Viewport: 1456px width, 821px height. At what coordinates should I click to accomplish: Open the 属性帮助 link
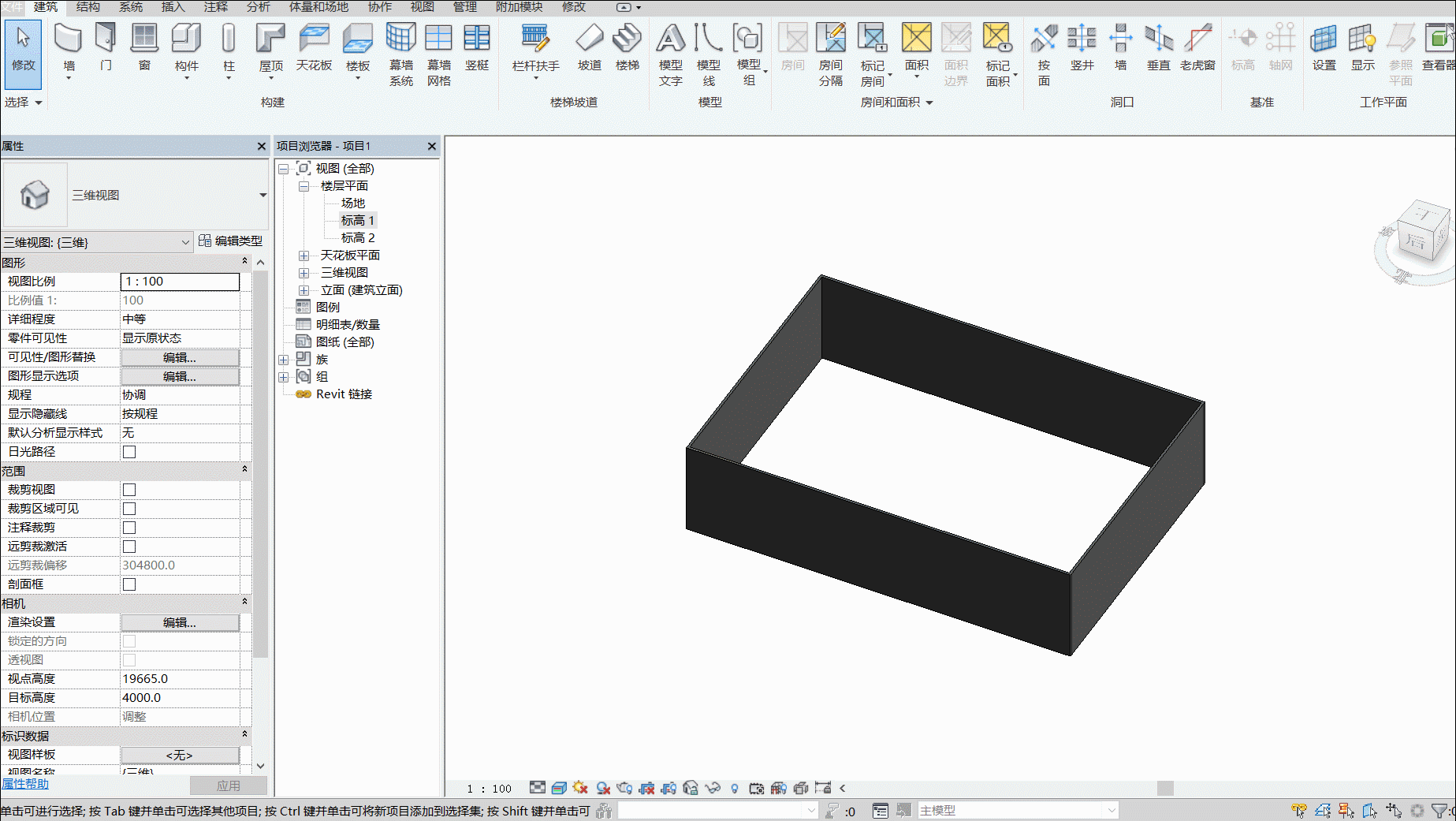25,783
